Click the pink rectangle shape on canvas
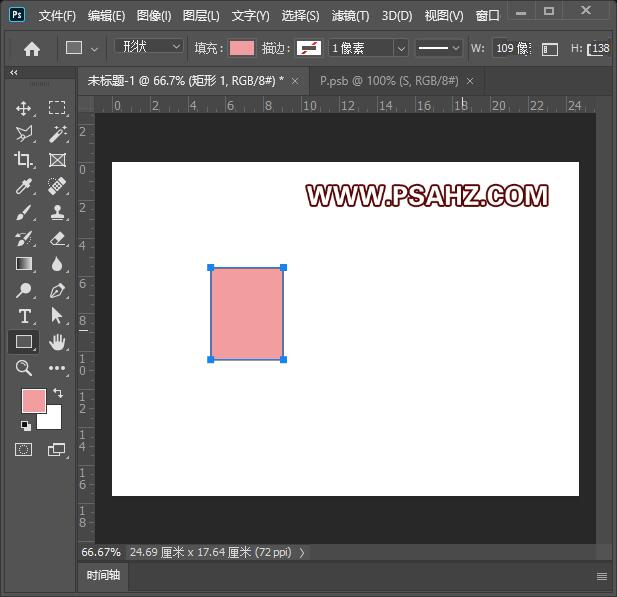The image size is (617, 597). click(x=247, y=314)
